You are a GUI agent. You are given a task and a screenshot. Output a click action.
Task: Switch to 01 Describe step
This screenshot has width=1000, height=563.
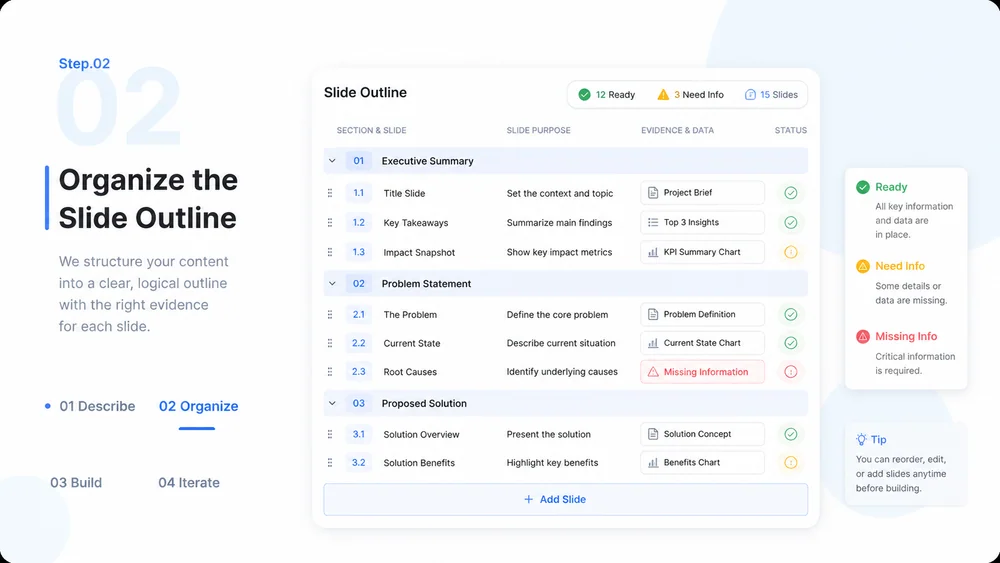(x=97, y=406)
